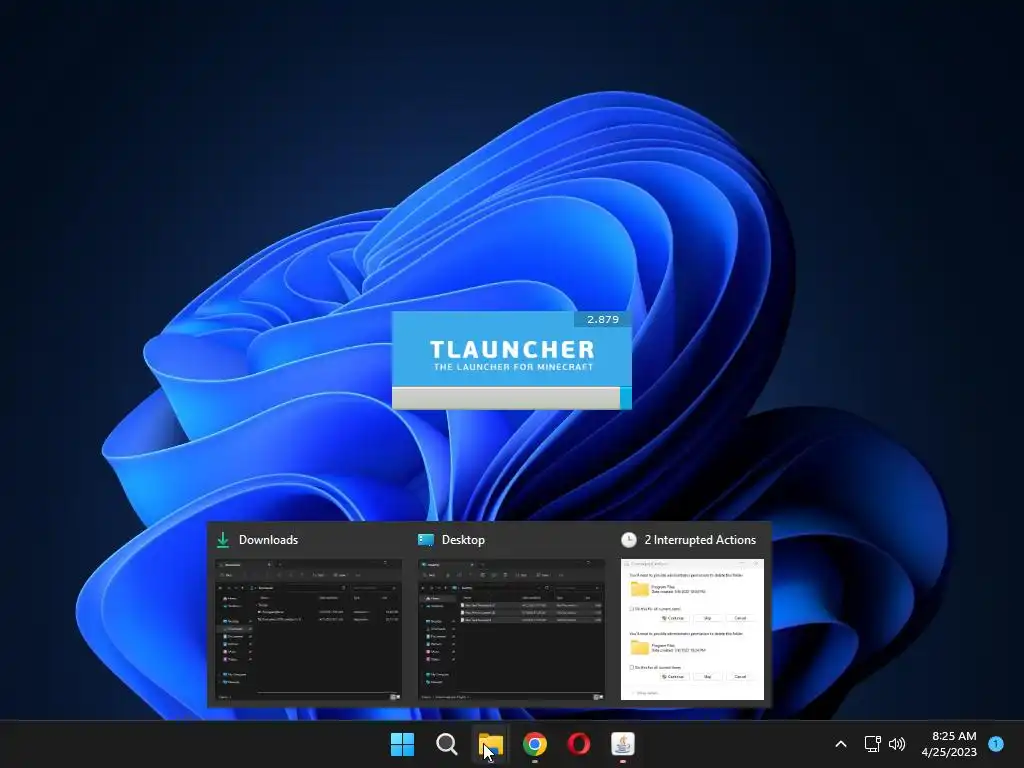1024x768 pixels.
Task: Open the 2 Interrupted Actions preview
Action: [692, 630]
